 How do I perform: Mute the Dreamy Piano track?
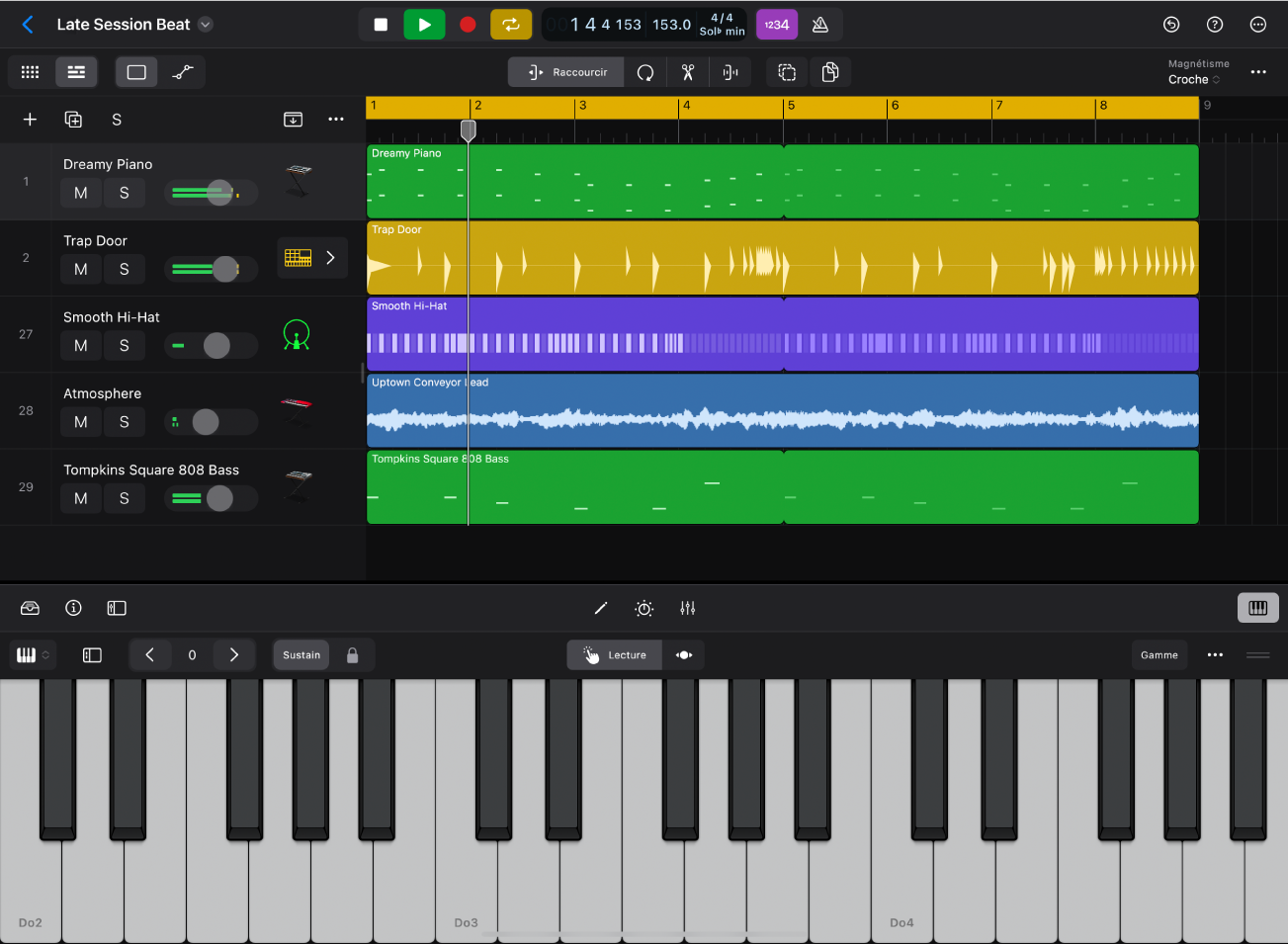80,193
